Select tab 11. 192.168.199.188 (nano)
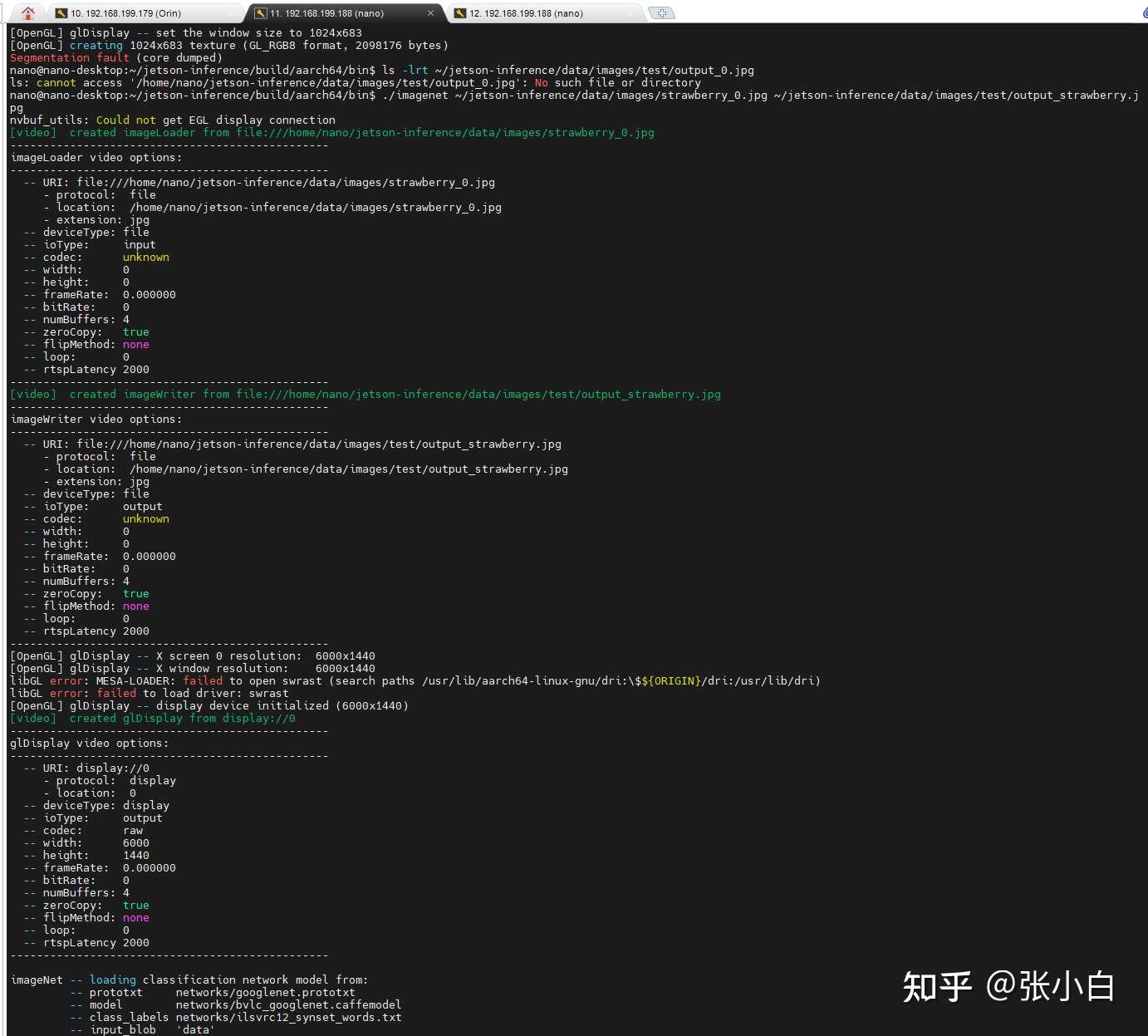The width and height of the screenshot is (1148, 1036). [x=326, y=13]
